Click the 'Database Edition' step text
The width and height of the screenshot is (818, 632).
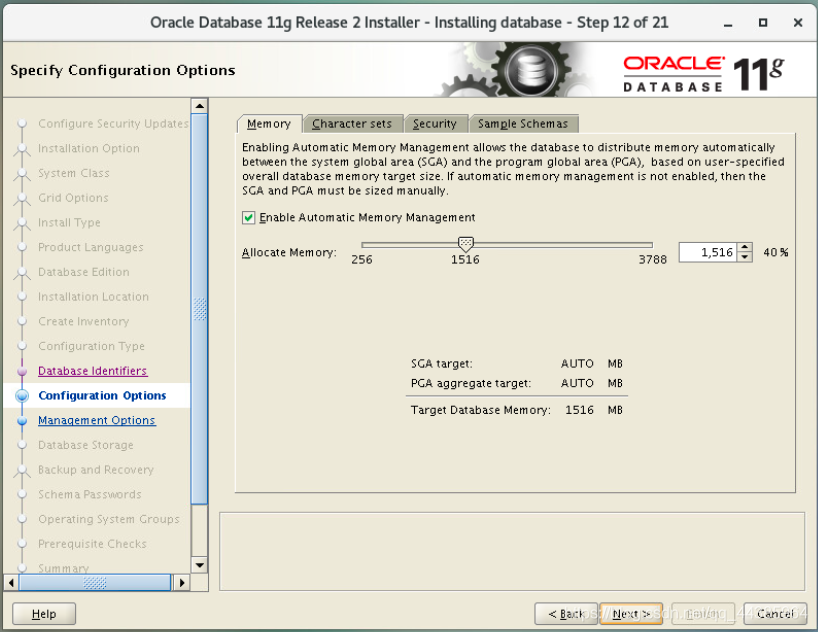point(84,272)
